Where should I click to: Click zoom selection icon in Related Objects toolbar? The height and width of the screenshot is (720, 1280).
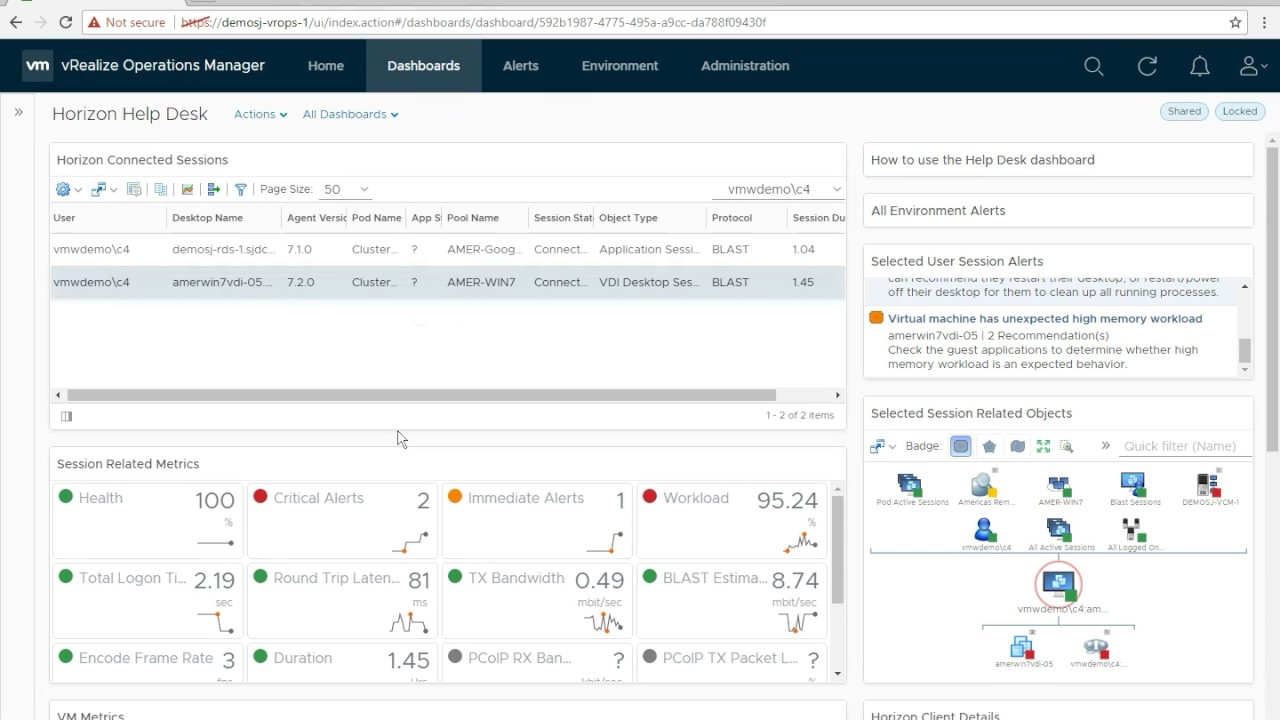pyautogui.click(x=1067, y=446)
